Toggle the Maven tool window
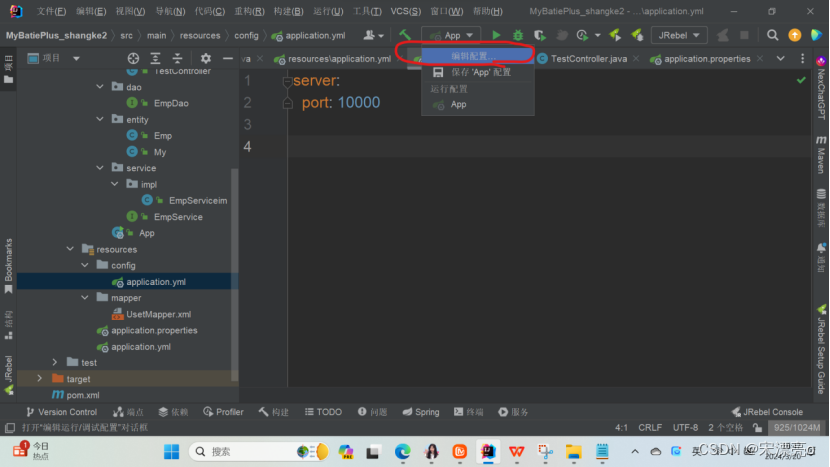The width and height of the screenshot is (830, 467). pyautogui.click(x=821, y=158)
